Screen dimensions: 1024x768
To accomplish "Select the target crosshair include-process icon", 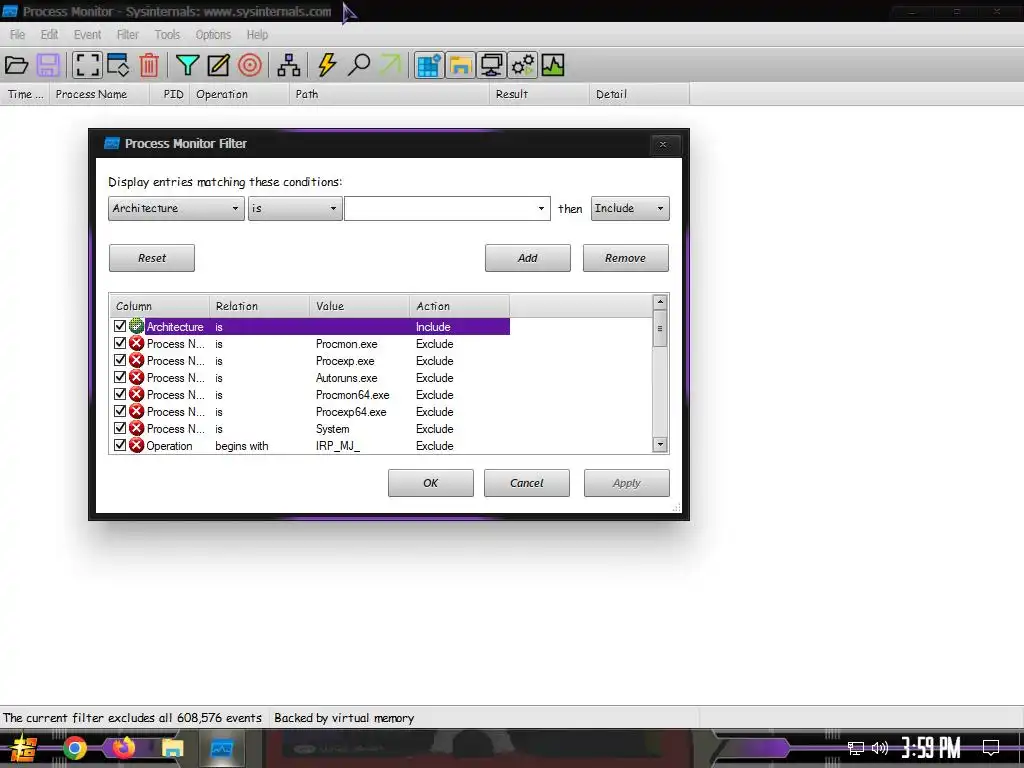I will [x=249, y=65].
